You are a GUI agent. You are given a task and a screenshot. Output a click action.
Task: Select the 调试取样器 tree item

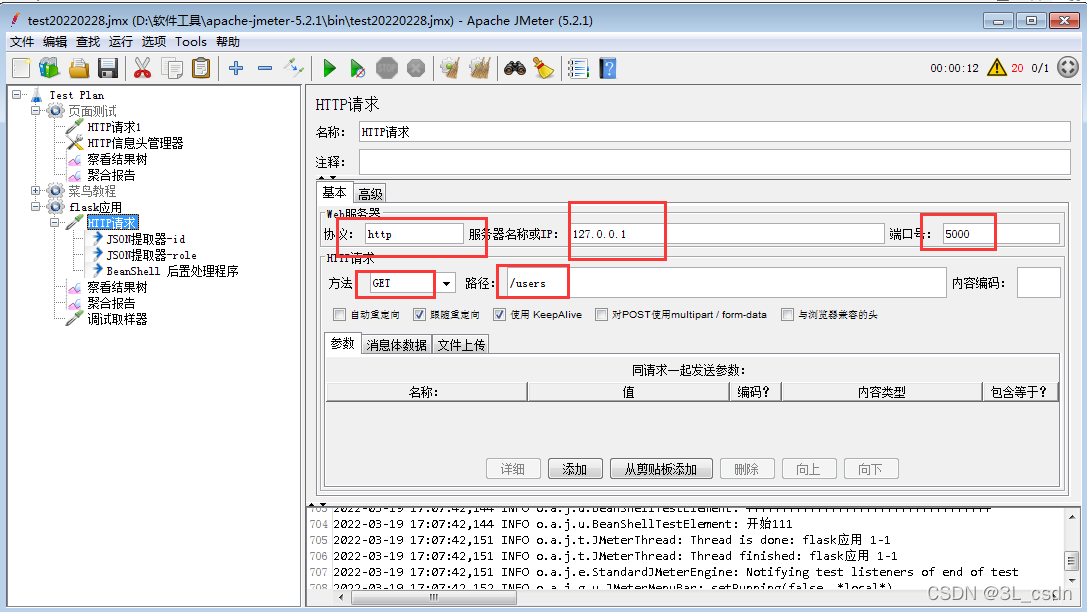coord(117,319)
